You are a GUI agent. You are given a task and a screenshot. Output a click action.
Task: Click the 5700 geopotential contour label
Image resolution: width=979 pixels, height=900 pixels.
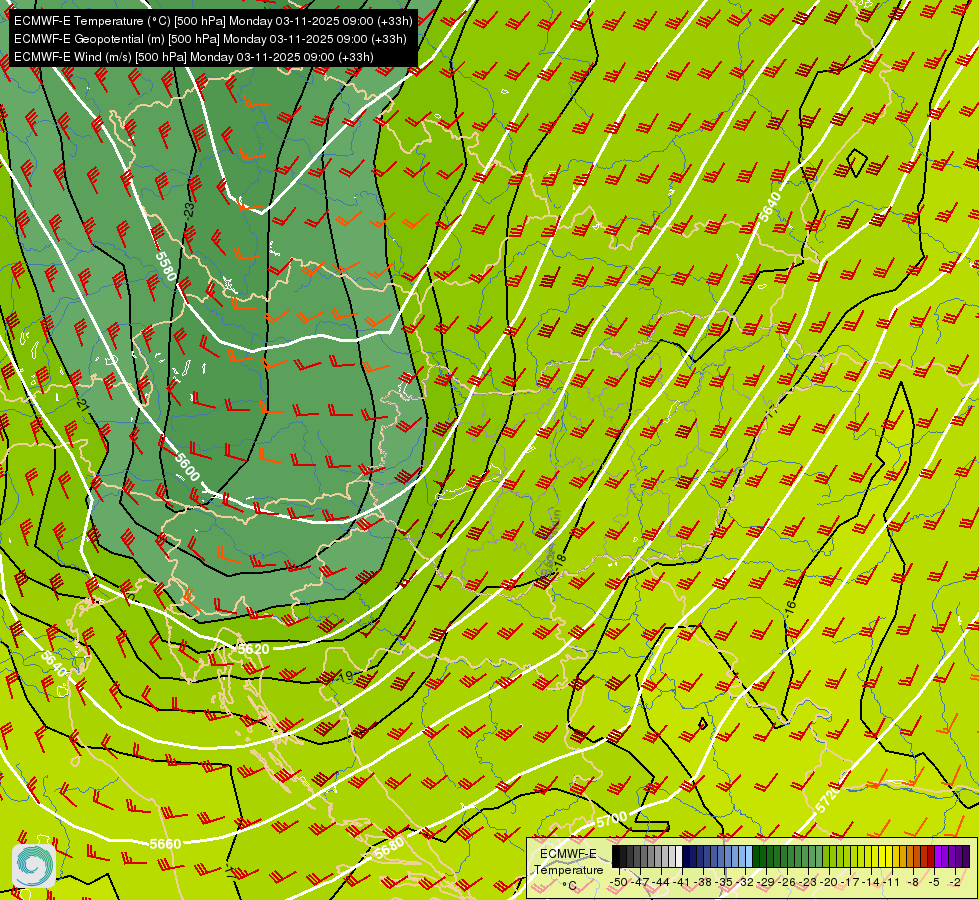coord(612,819)
